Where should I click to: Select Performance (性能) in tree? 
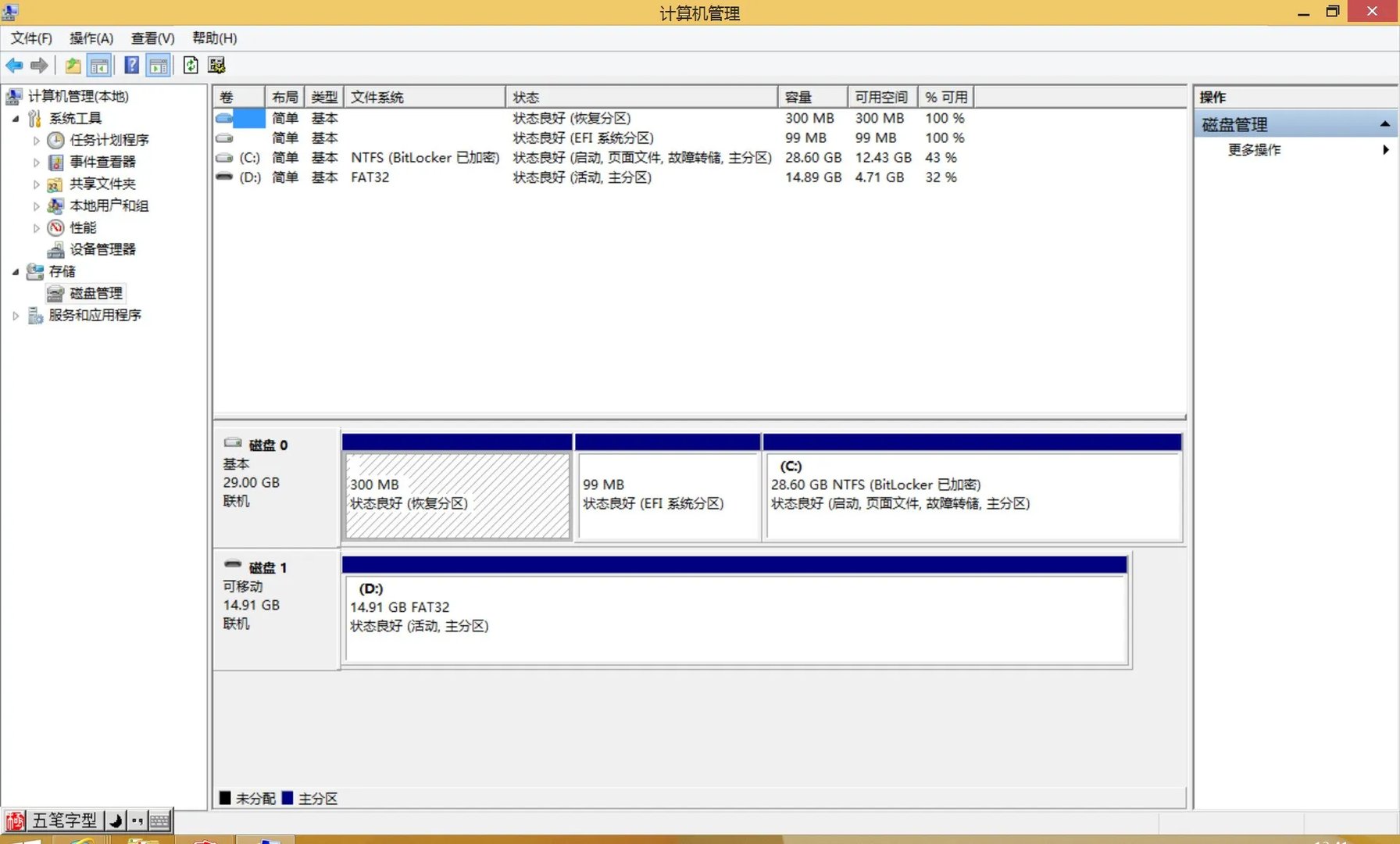click(x=83, y=227)
